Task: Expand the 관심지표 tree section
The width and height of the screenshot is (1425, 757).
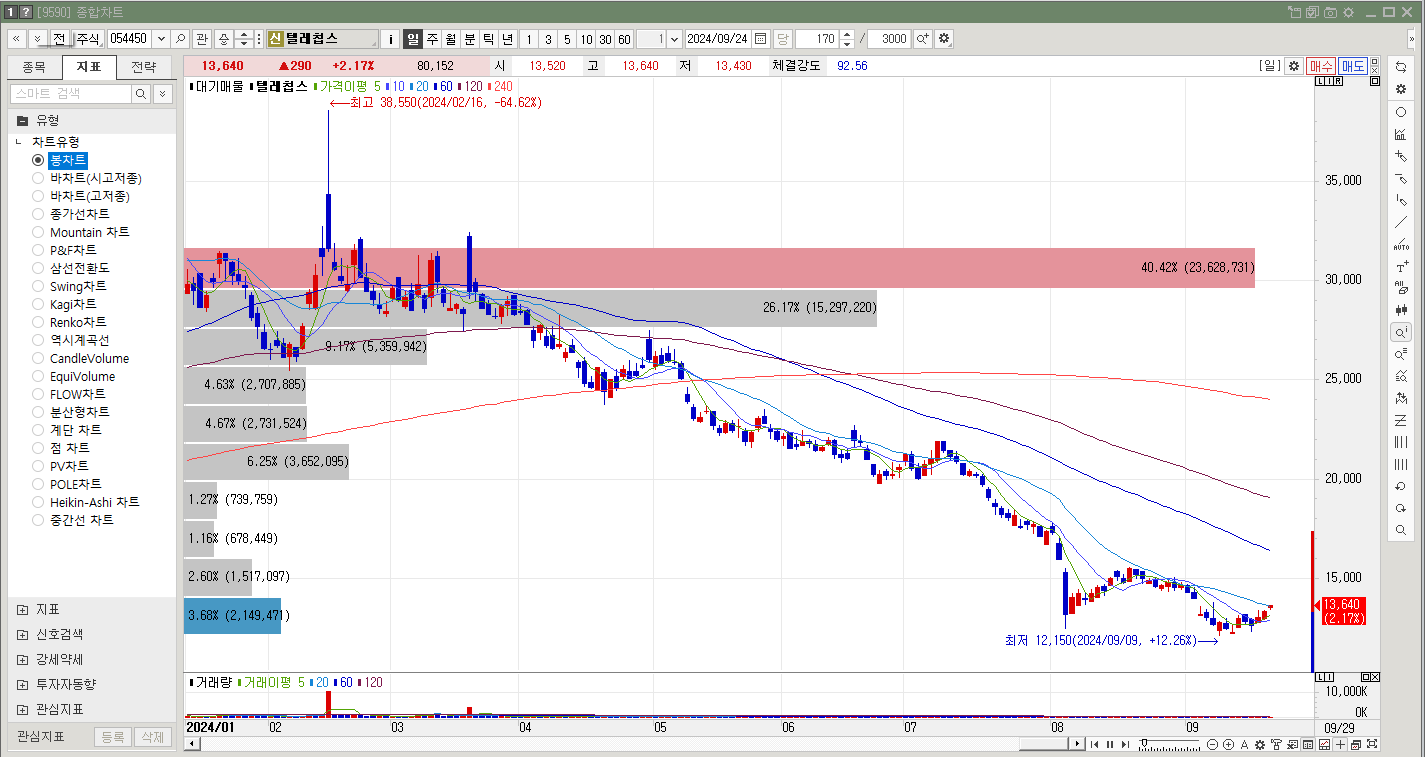Action: 22,709
